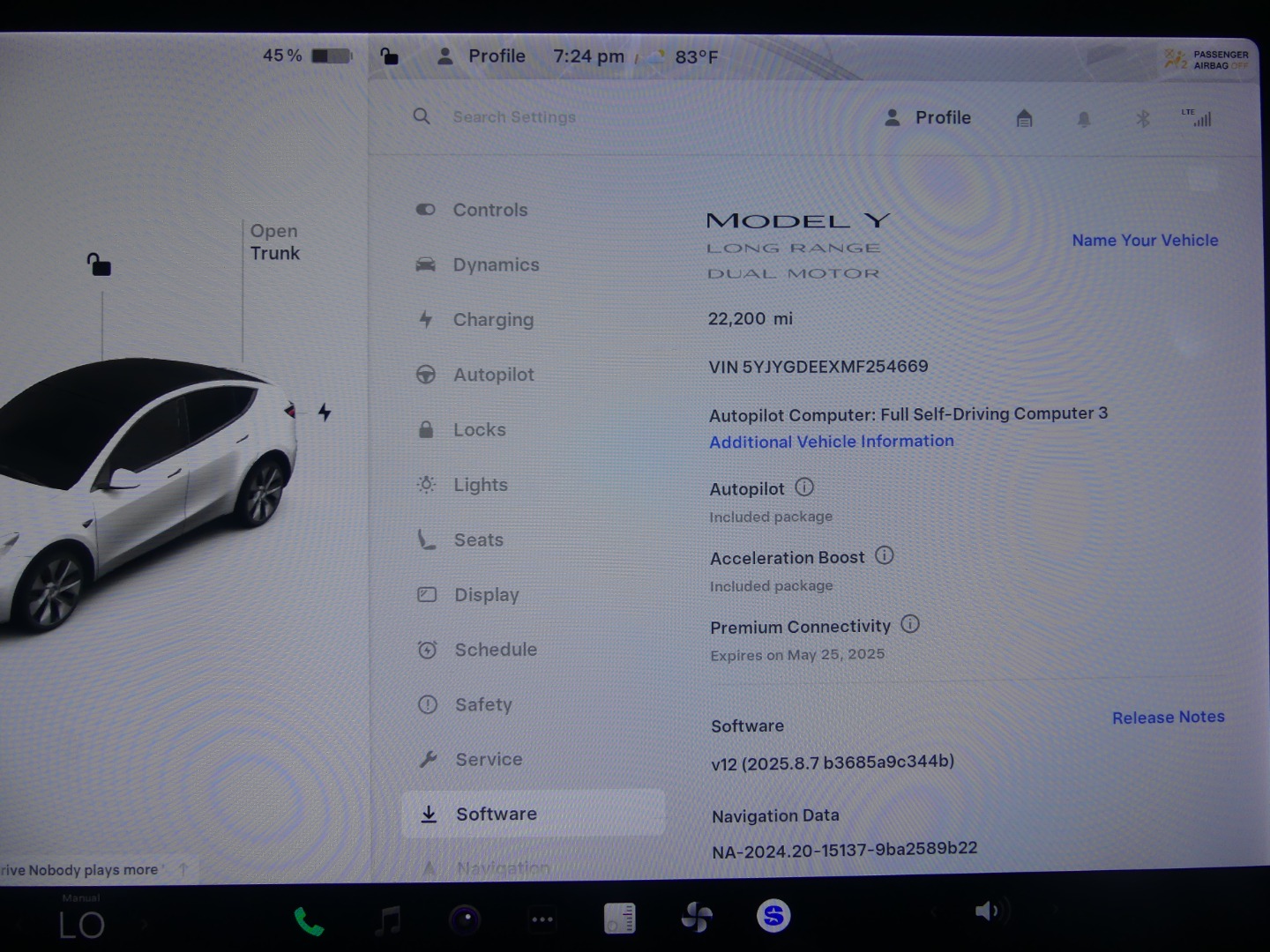Open the all apps three-dots launcher

coord(542,920)
